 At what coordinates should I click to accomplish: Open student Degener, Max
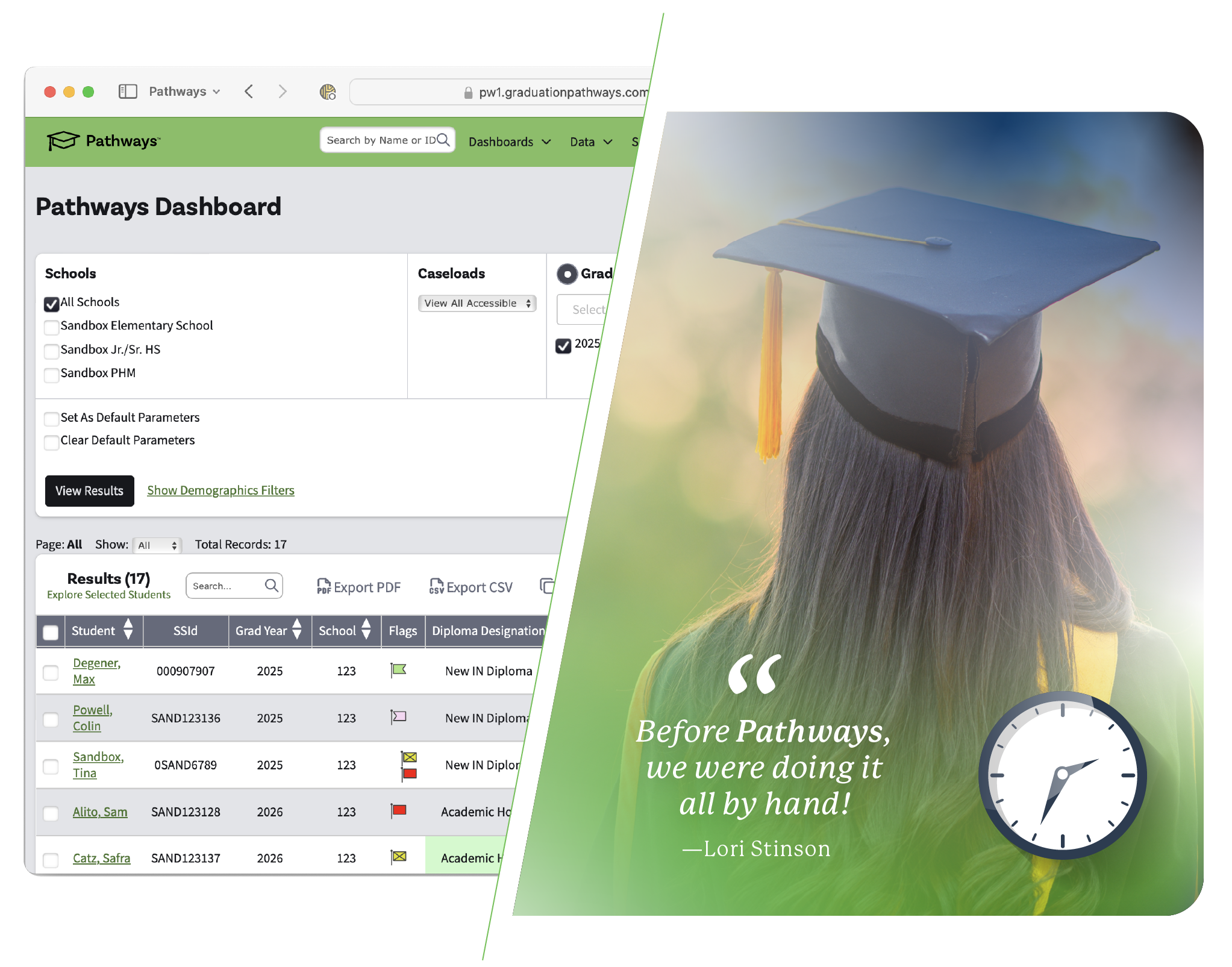[x=96, y=671]
